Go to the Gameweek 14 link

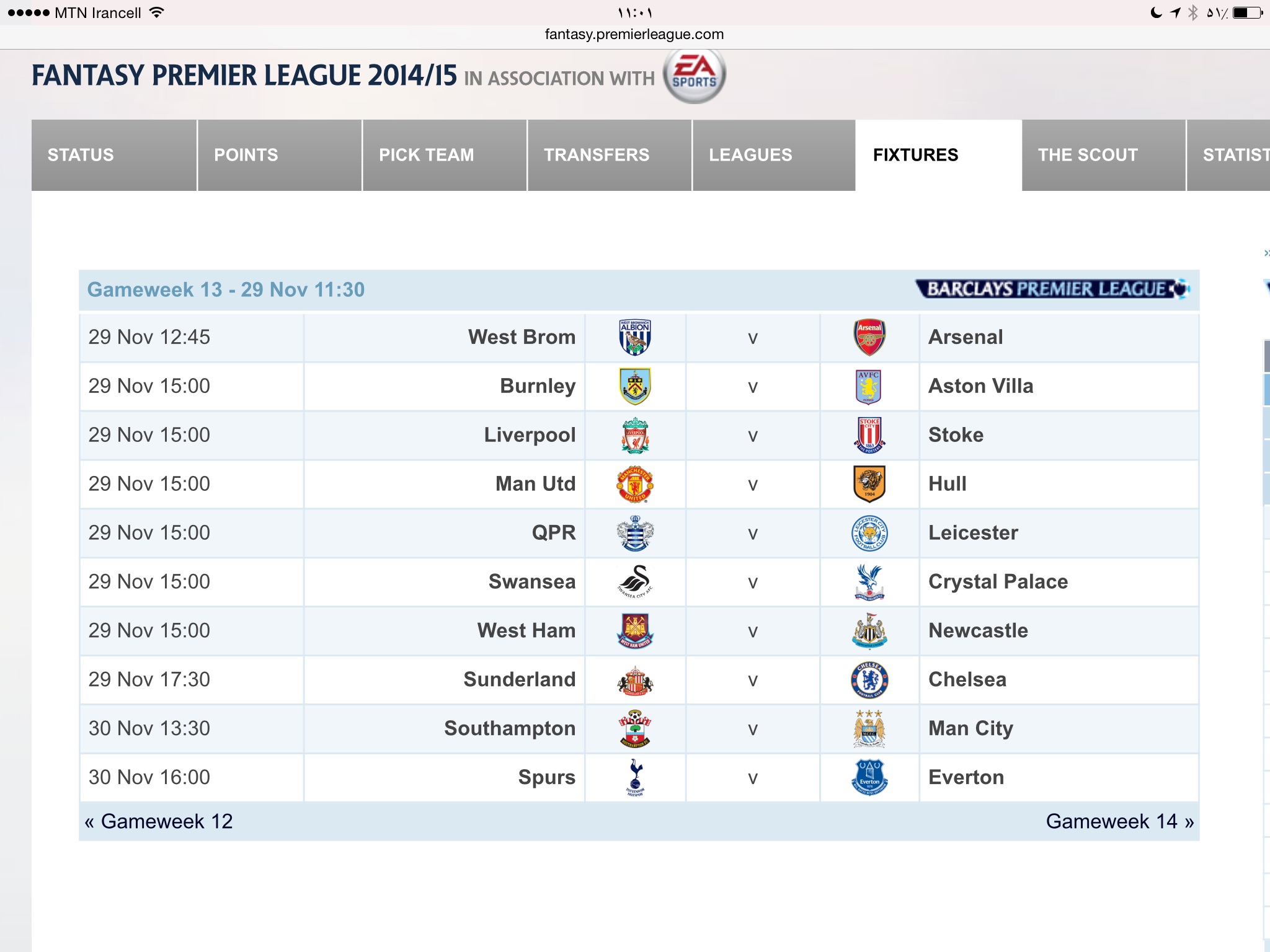[1120, 821]
